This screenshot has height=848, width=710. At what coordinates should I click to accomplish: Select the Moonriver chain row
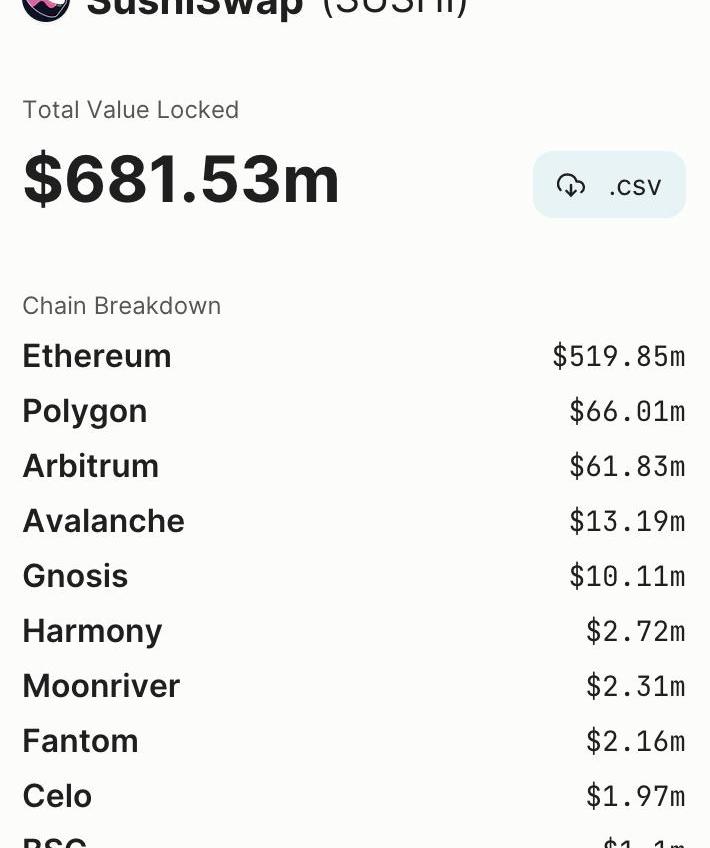[x=354, y=686]
